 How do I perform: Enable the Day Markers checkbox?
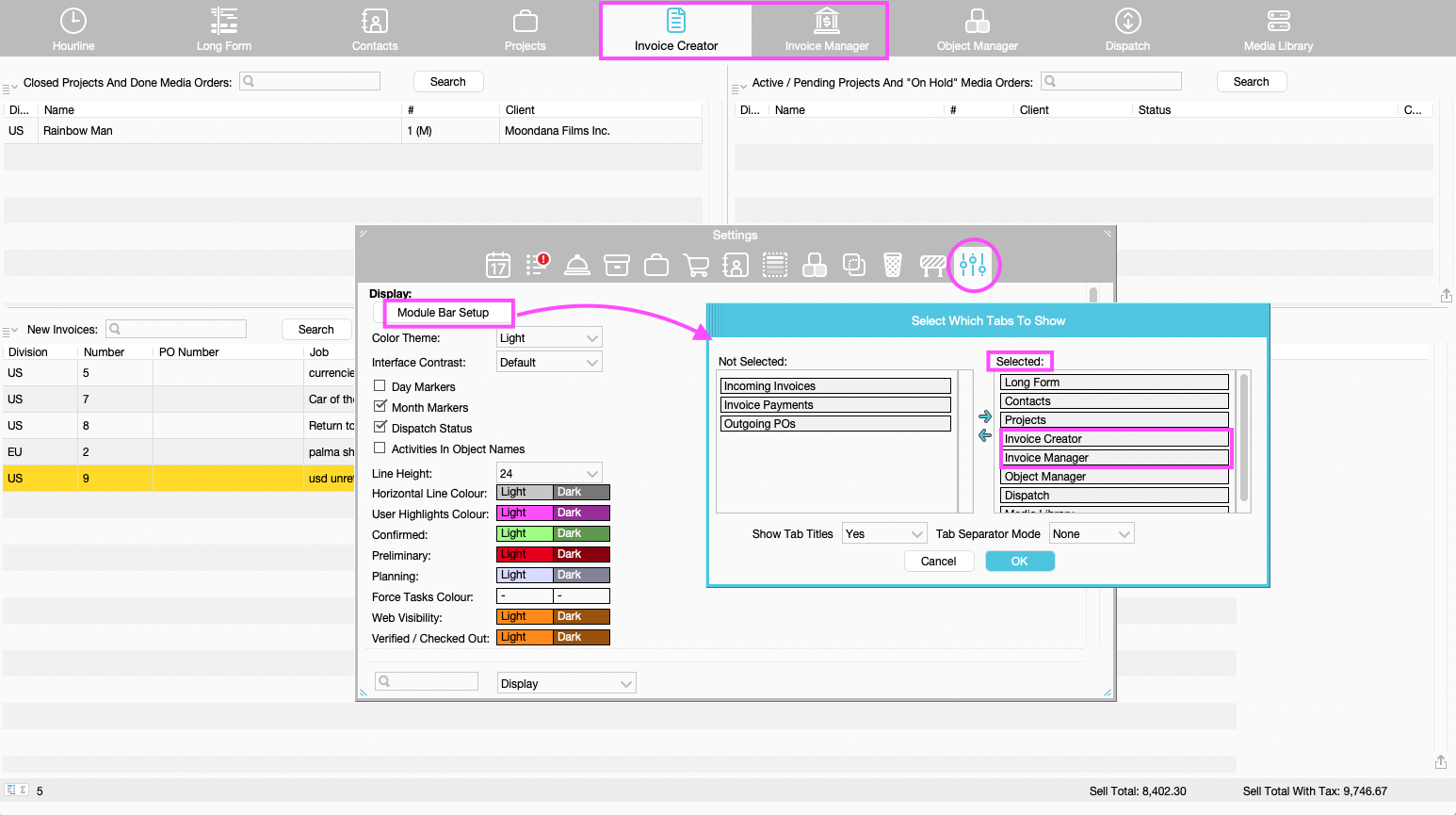pyautogui.click(x=380, y=386)
